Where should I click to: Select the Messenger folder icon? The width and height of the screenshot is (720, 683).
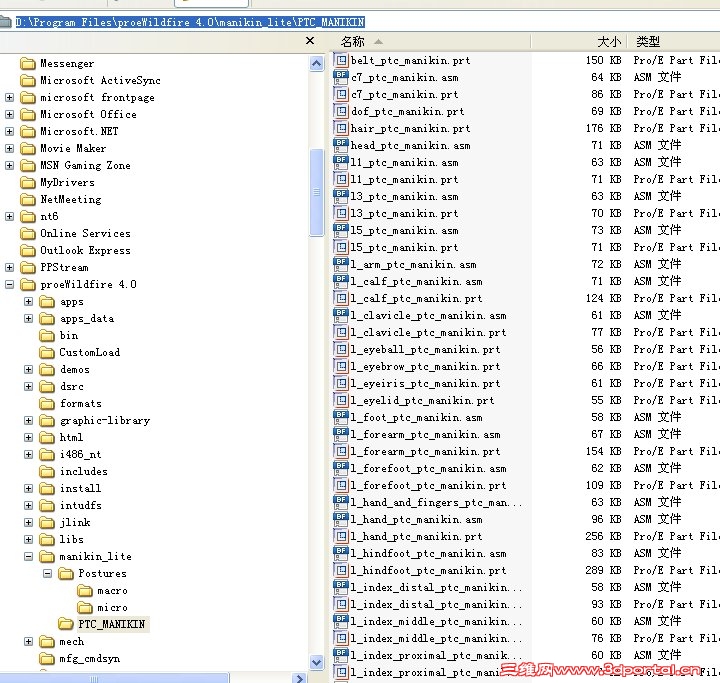(x=28, y=63)
